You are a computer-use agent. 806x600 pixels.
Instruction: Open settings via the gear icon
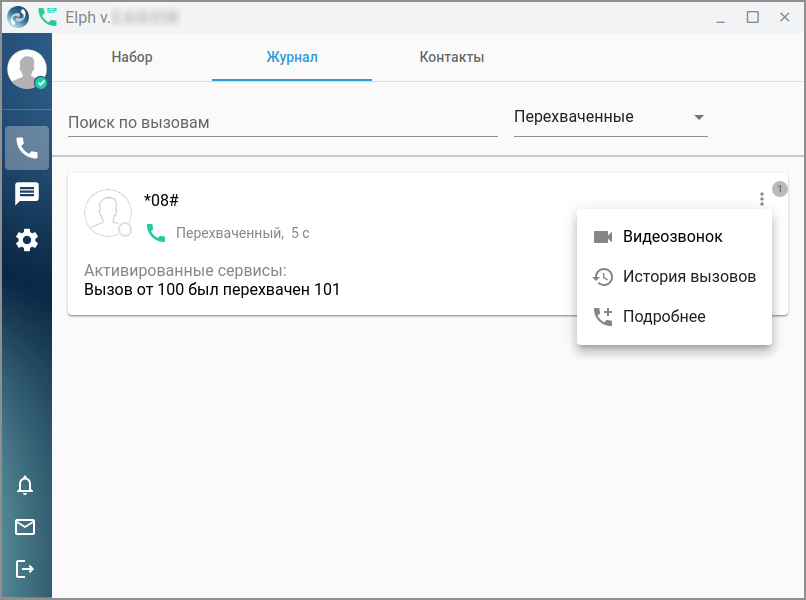tap(27, 240)
